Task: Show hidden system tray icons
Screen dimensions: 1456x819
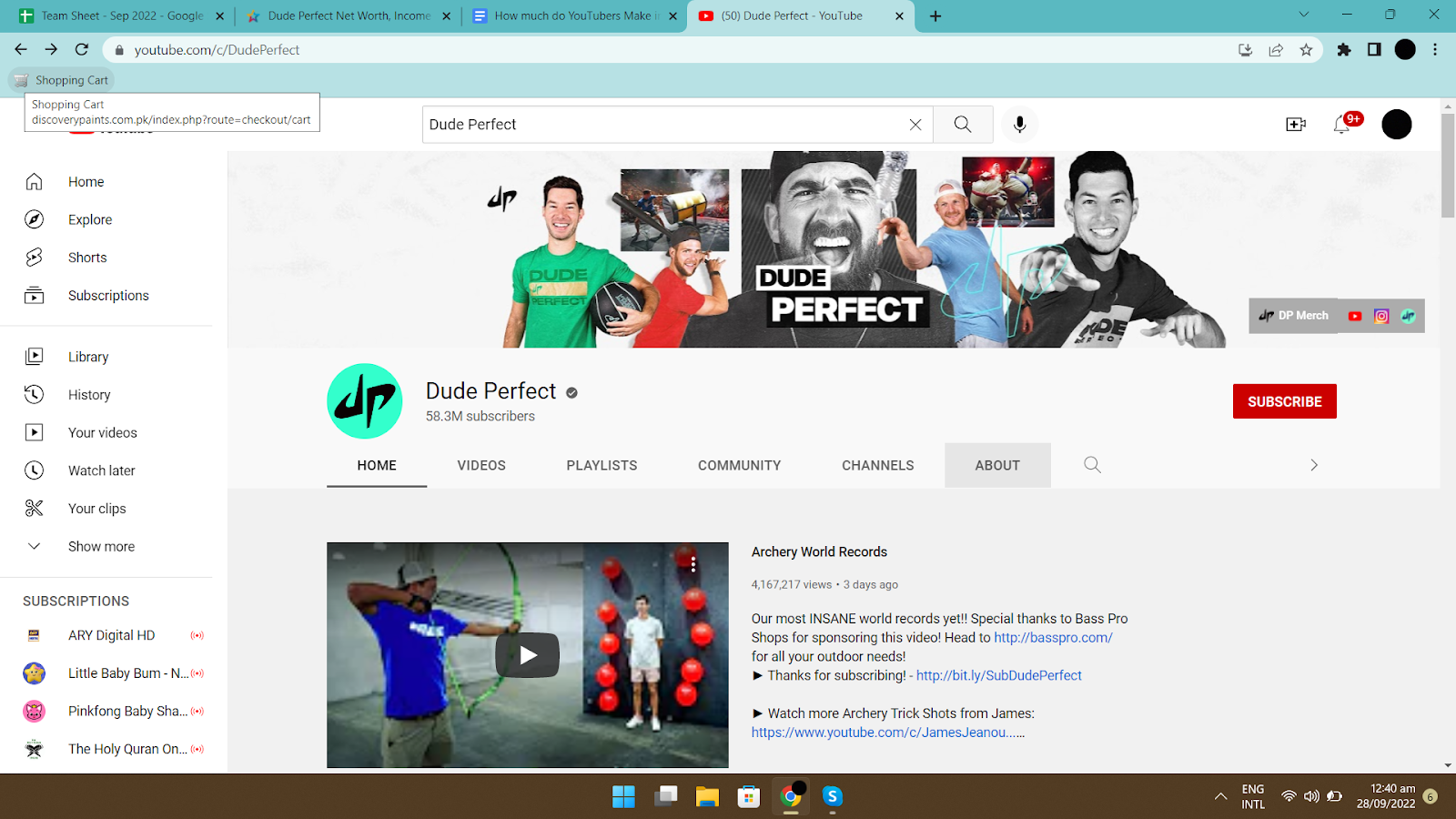Action: 1221,796
